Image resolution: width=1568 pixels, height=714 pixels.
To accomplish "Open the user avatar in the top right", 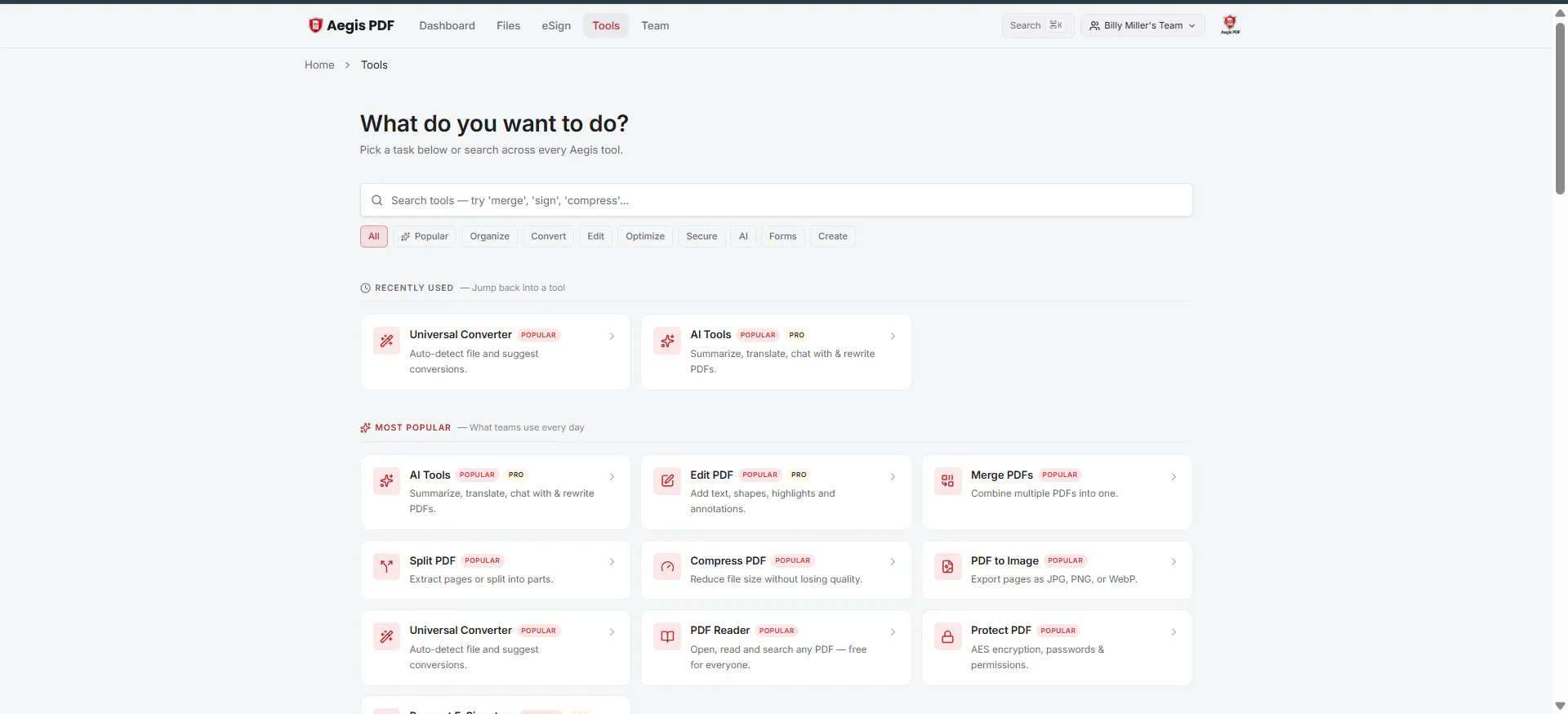I will [x=1230, y=25].
